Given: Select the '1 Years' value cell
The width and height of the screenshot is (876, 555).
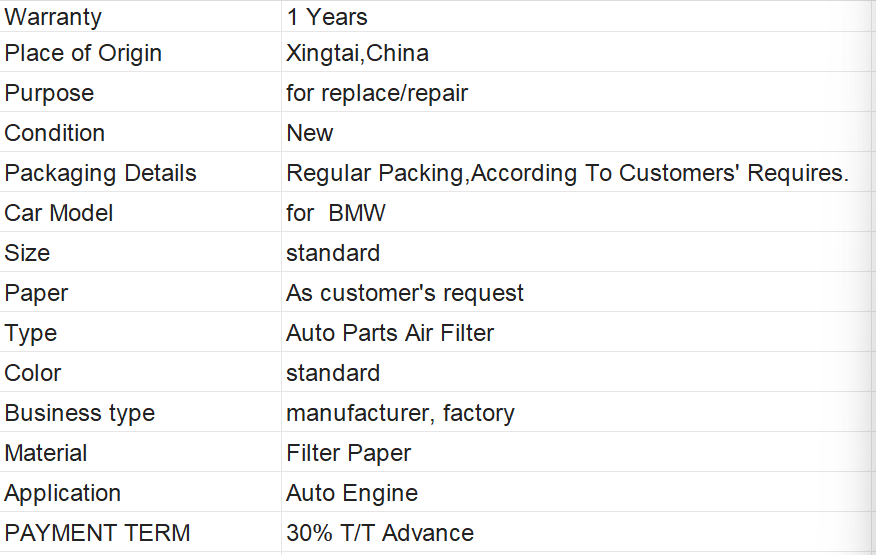Looking at the screenshot, I should 327,17.
